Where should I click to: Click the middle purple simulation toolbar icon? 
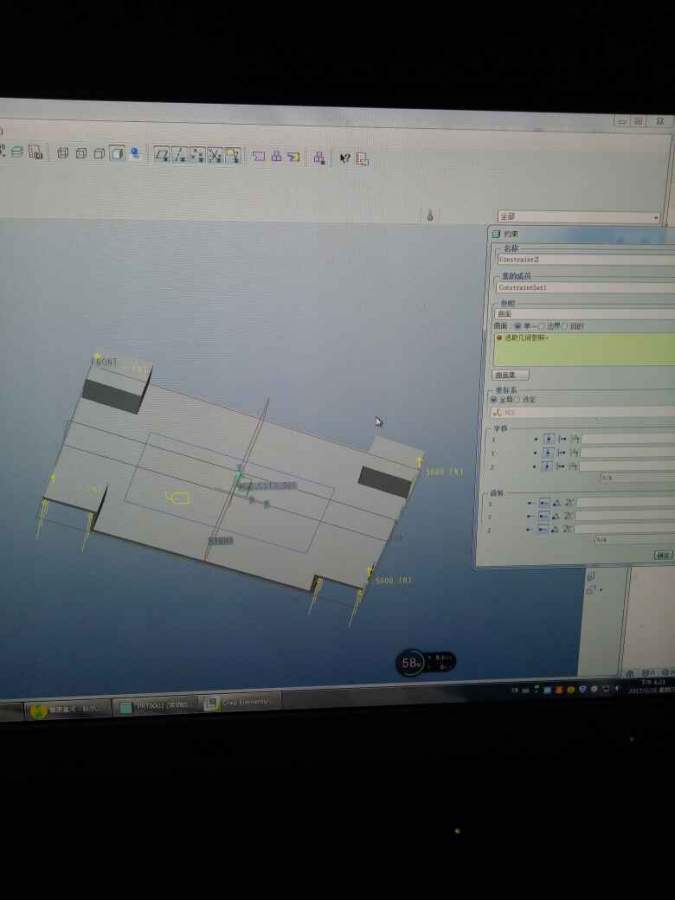(x=277, y=156)
